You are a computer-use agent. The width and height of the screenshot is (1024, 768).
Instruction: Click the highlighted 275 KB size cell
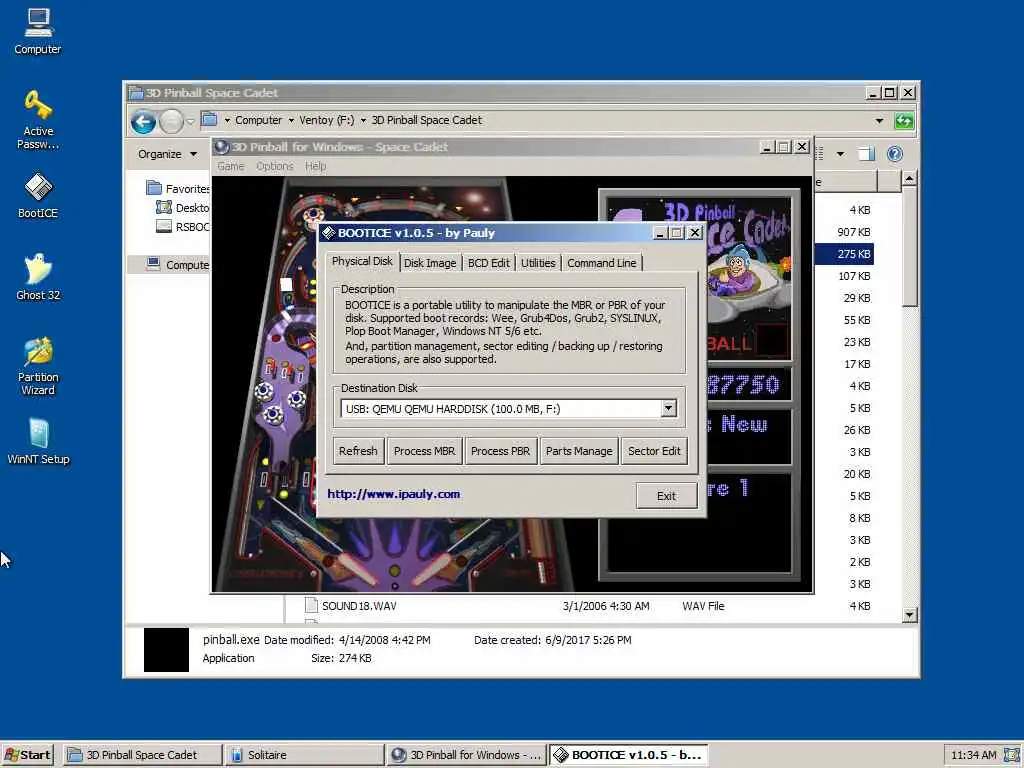pos(844,254)
